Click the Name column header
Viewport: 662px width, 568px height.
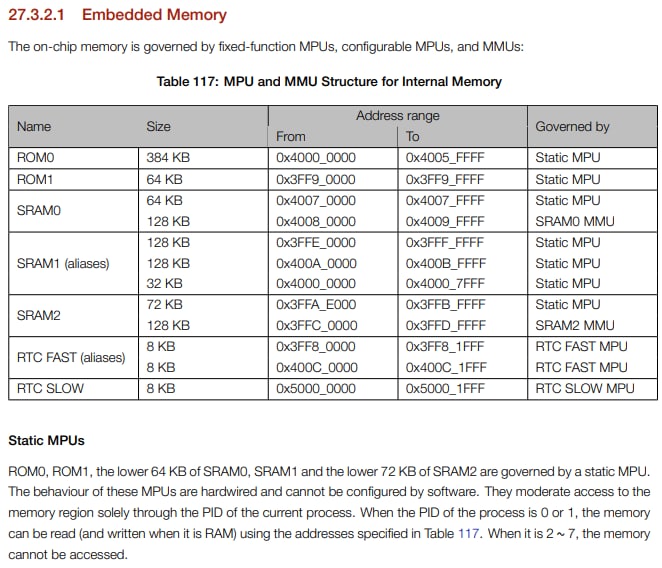(34, 127)
